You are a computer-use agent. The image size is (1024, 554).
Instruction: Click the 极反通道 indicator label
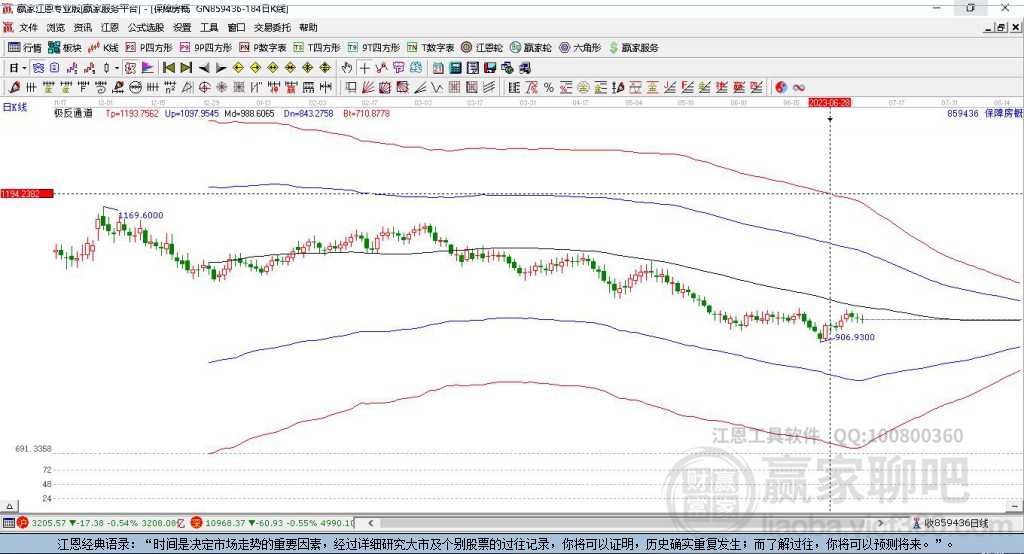(73, 113)
